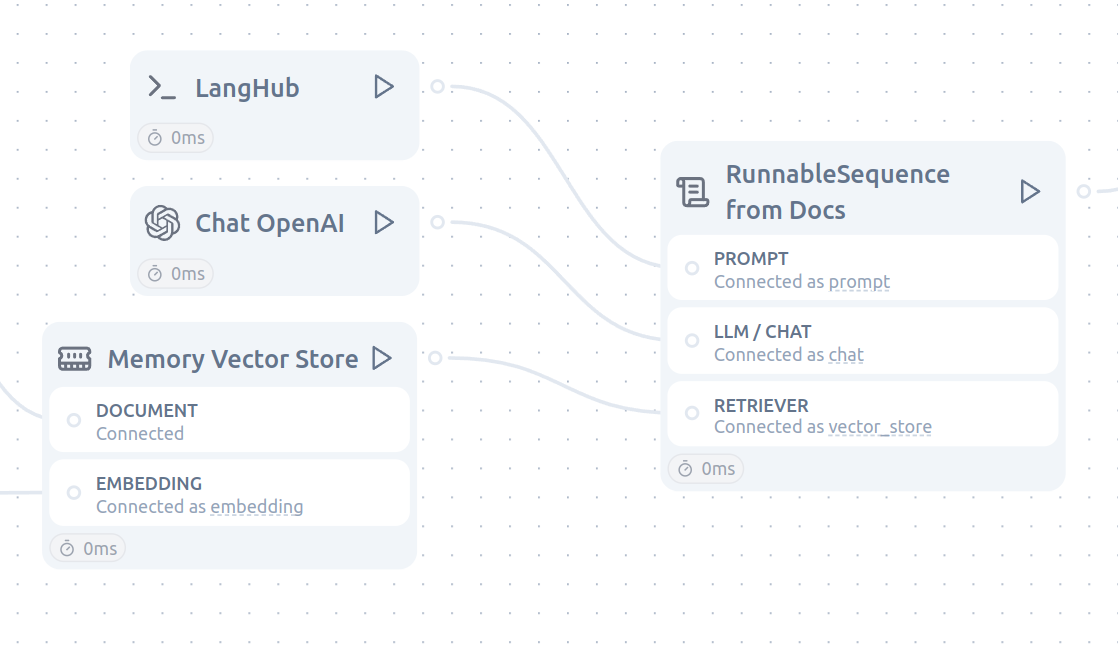This screenshot has width=1118, height=653.
Task: Click the LLM / CHAT input handle circle
Action: pyautogui.click(x=692, y=341)
